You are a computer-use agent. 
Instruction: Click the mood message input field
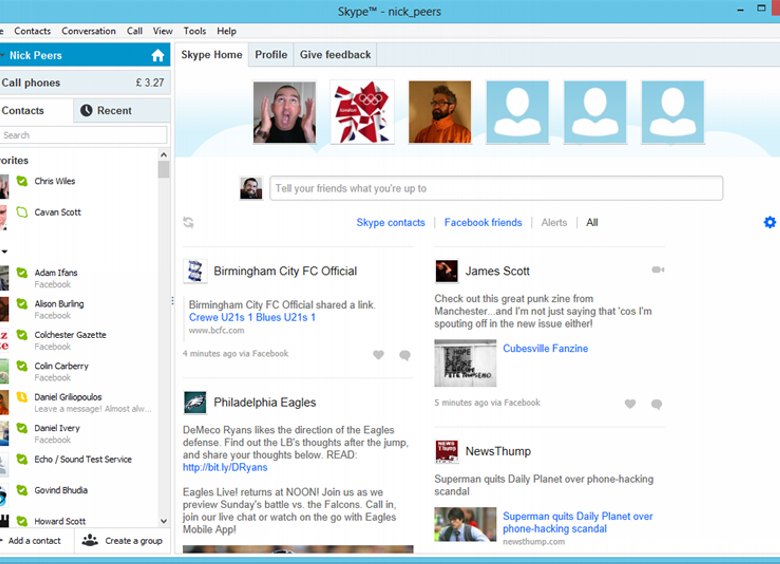495,188
